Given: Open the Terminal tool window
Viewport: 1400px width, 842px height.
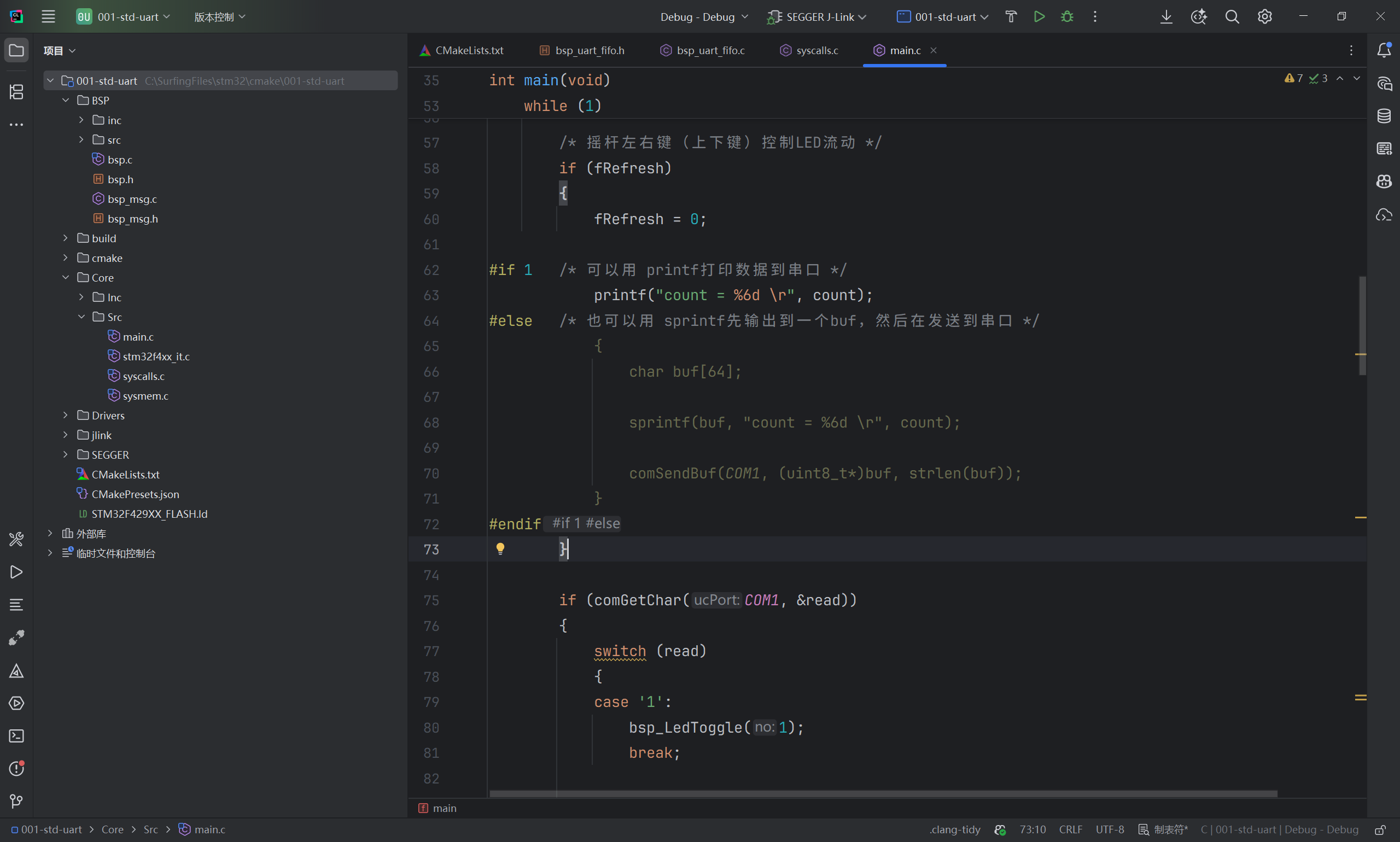Looking at the screenshot, I should tap(16, 736).
